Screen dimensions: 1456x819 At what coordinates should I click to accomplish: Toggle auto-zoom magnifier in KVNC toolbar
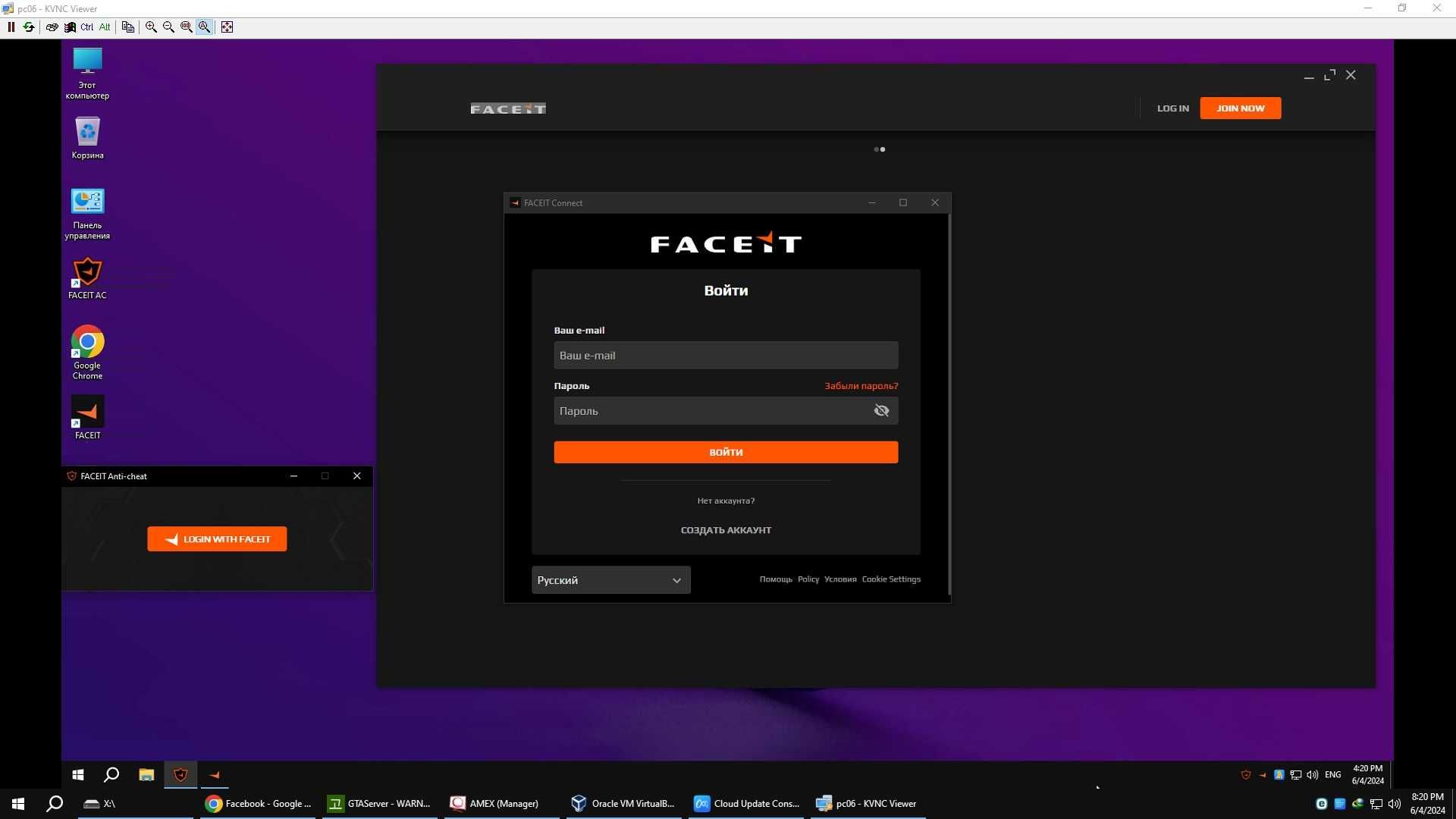coord(204,27)
